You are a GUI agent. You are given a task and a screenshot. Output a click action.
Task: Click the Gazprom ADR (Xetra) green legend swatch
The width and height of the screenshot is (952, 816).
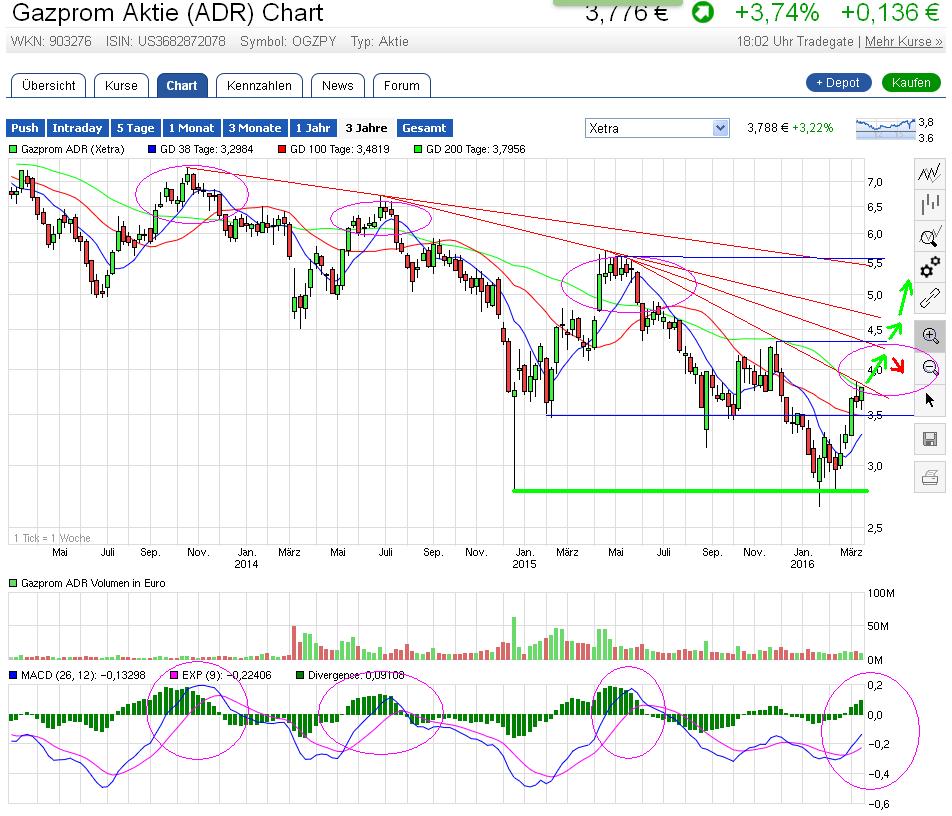pyautogui.click(x=13, y=149)
